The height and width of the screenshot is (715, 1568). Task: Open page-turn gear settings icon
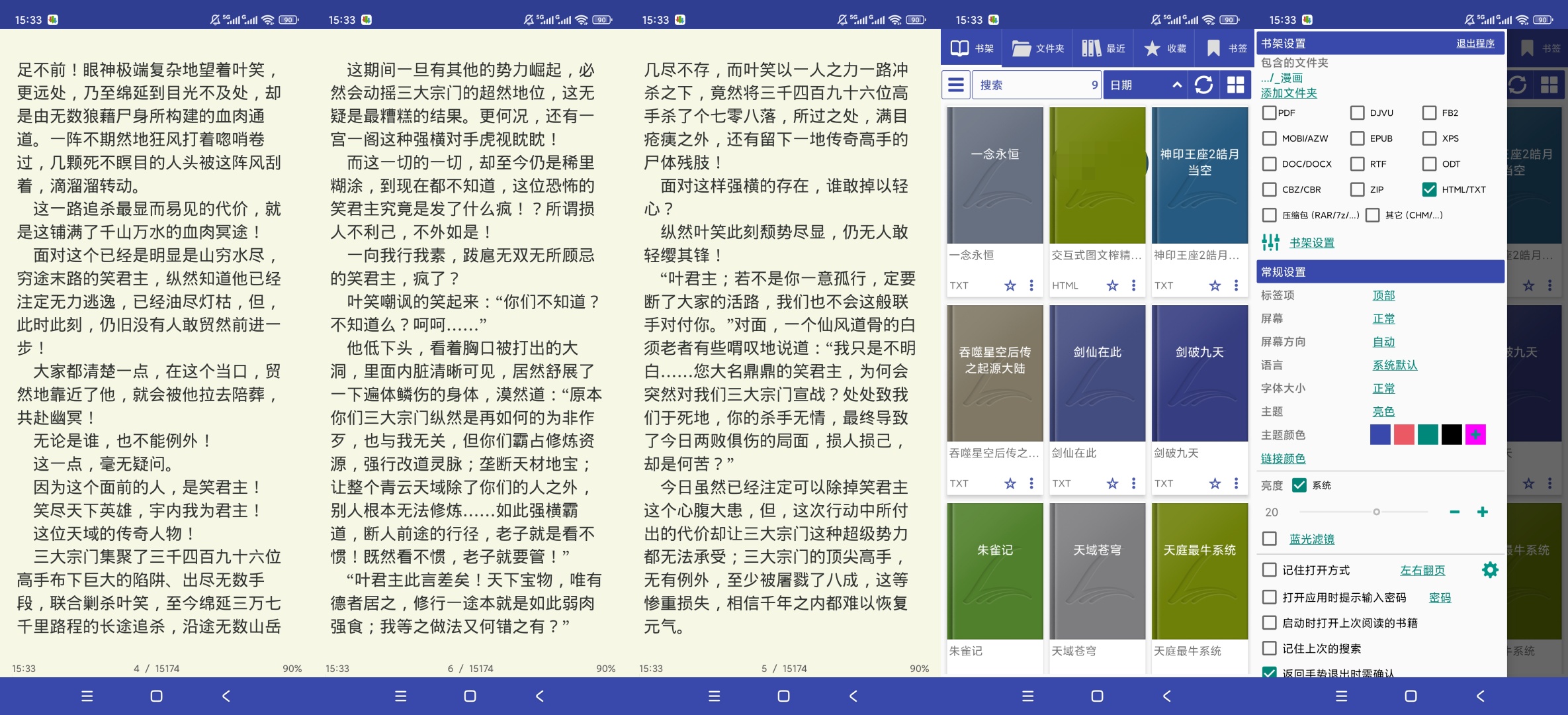pos(1490,570)
